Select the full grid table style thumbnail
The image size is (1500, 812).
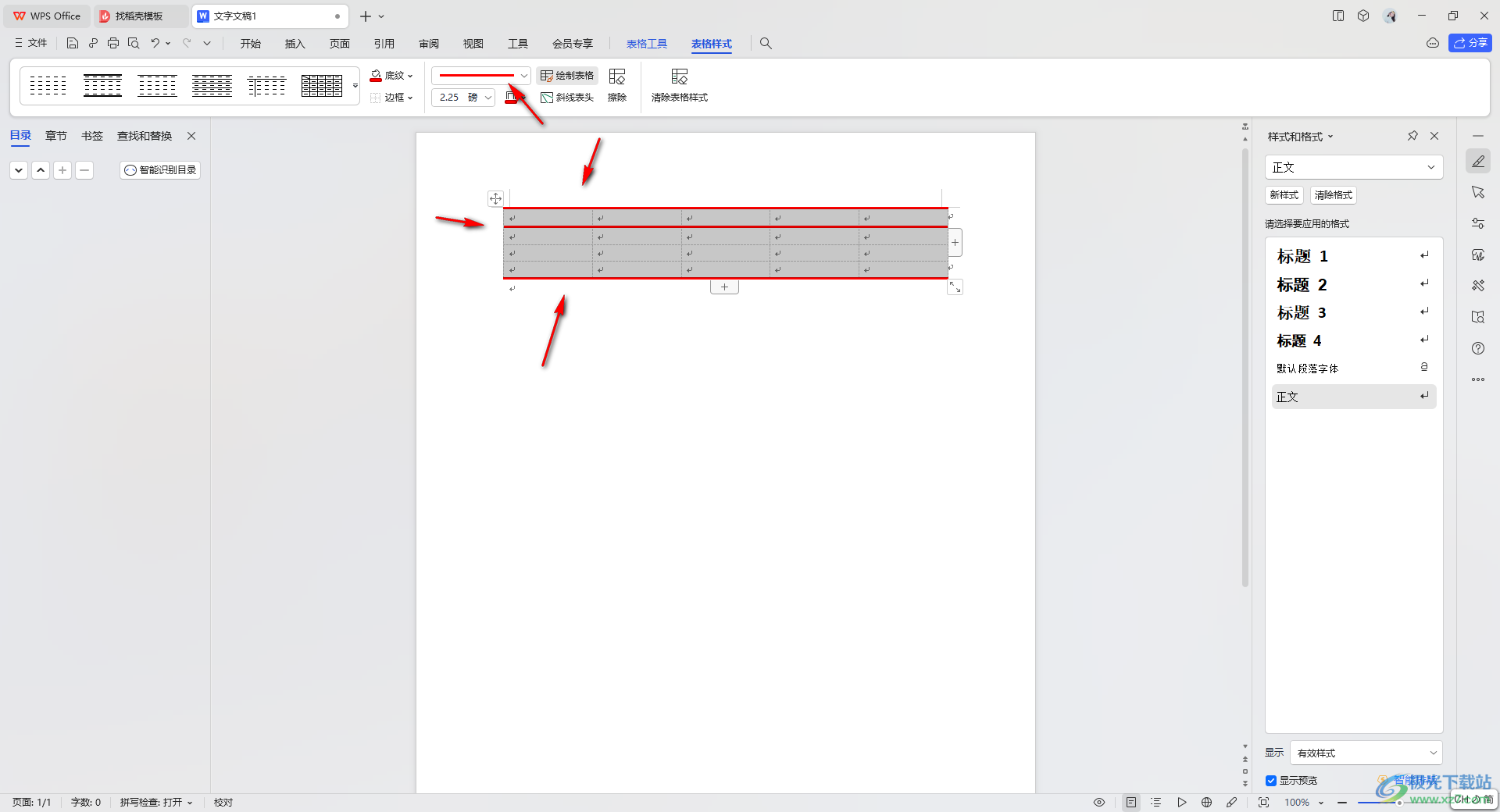322,86
